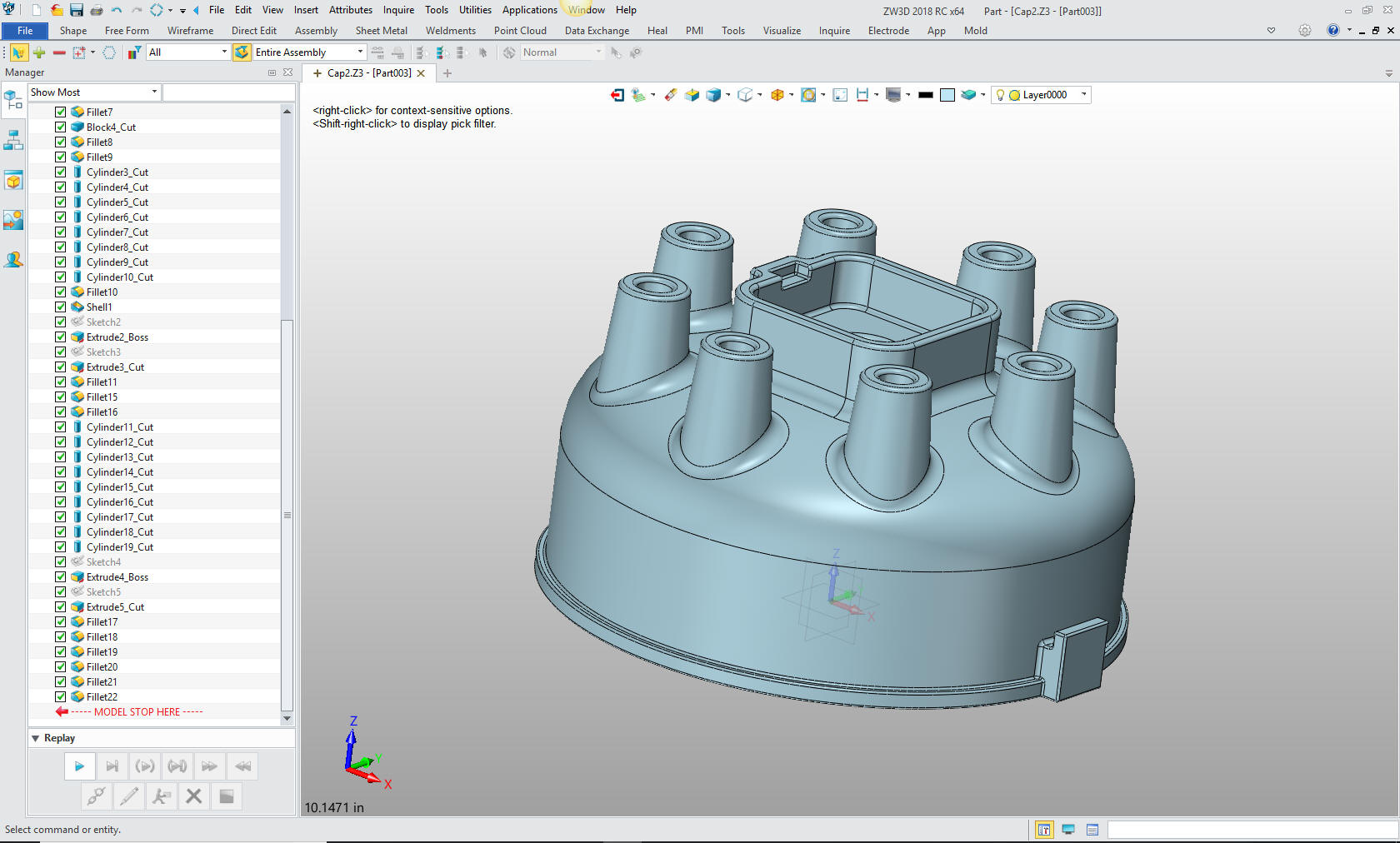This screenshot has width=1400, height=843.
Task: Toggle the Extrude2_Boss checkbox
Action: pos(61,337)
